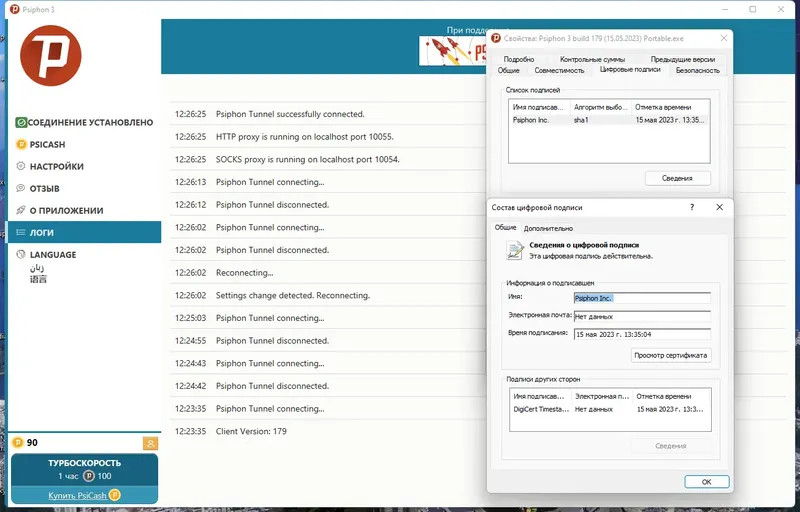The image size is (800, 512).
Task: Click Купить PsiCash link
Action: pos(78,495)
